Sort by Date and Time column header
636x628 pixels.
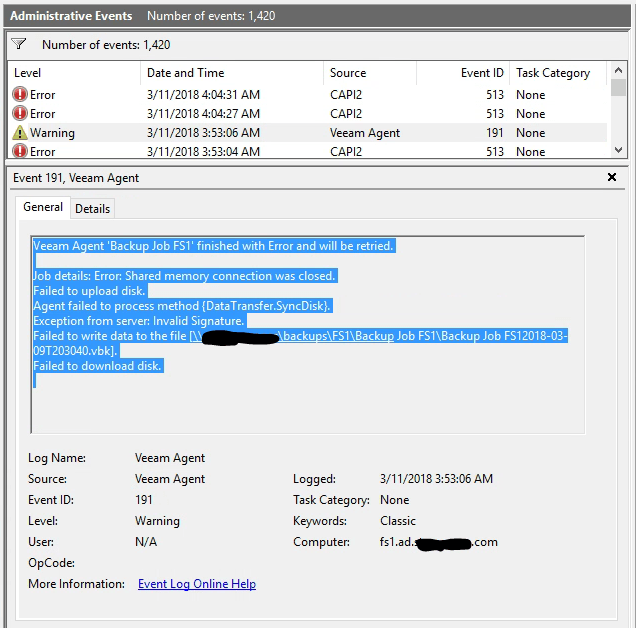232,73
